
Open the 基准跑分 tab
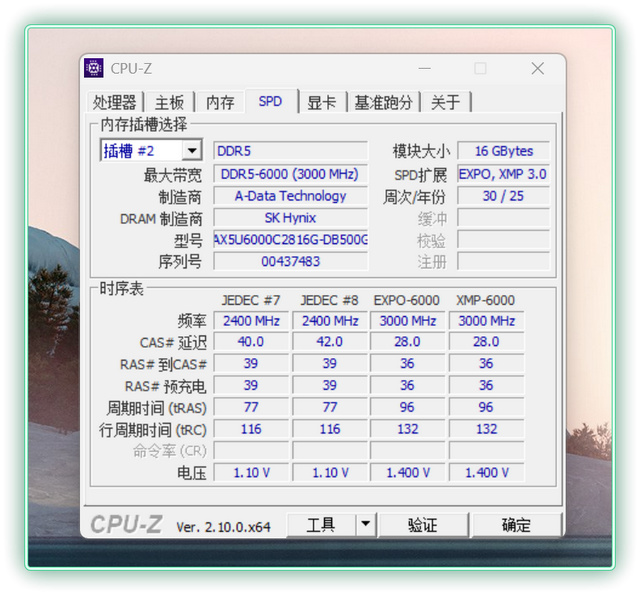[x=383, y=102]
